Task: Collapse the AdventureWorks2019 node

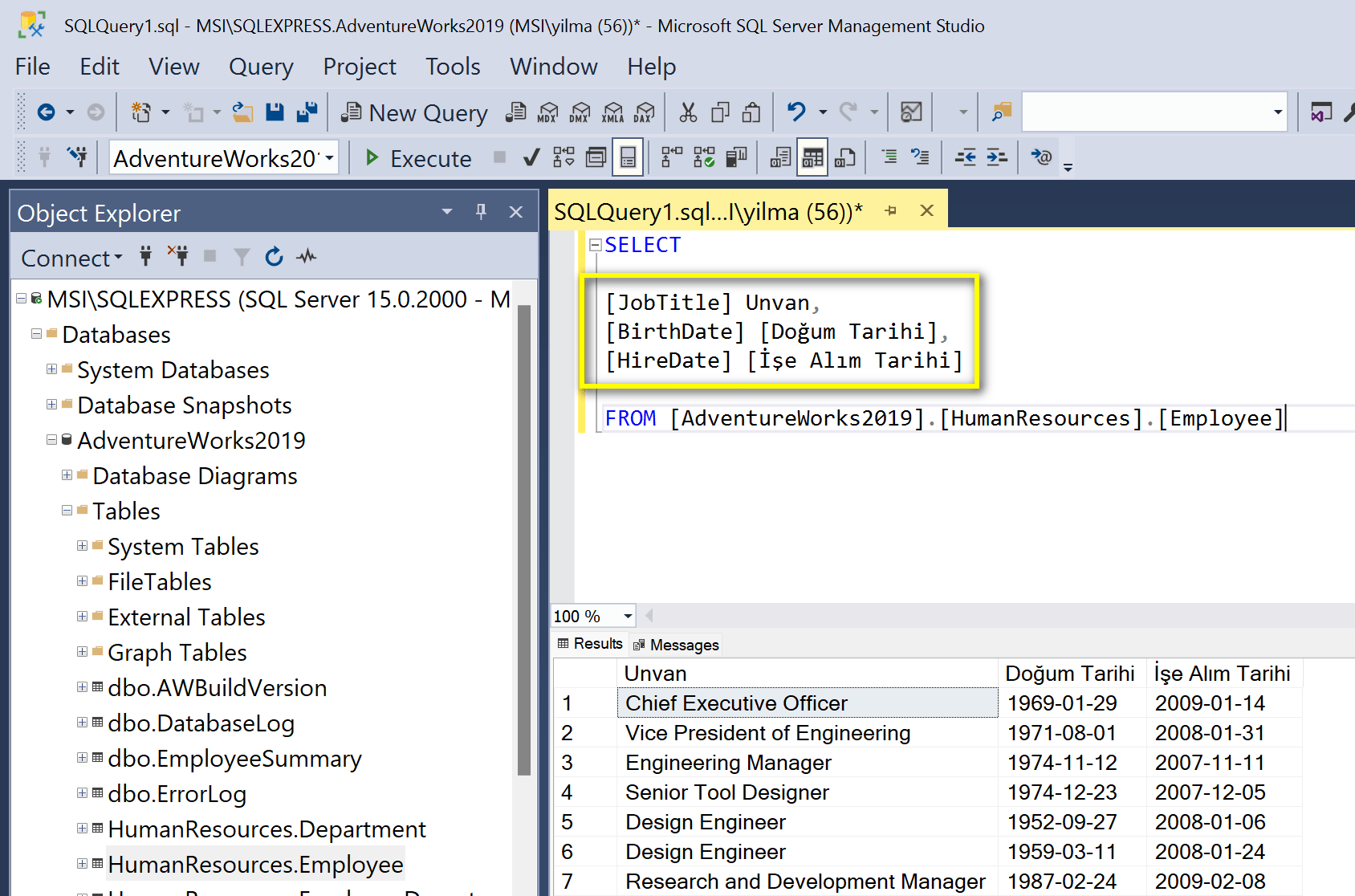Action: point(51,439)
